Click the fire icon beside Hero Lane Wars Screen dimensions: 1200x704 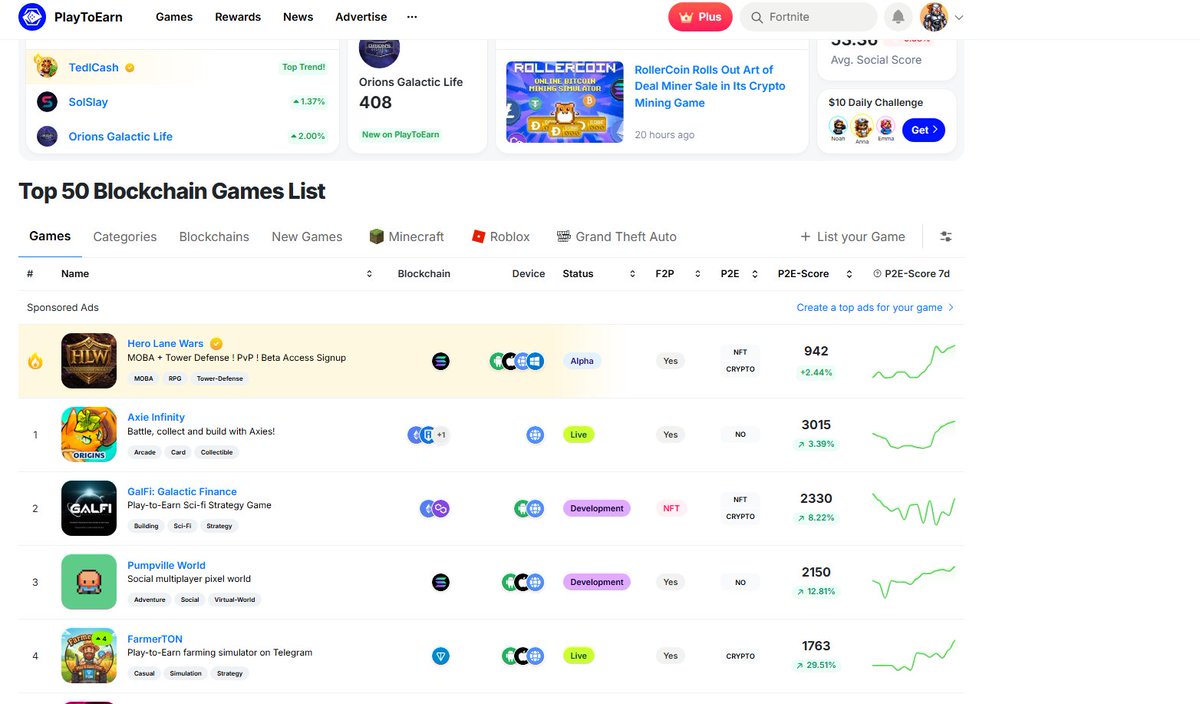(36, 361)
